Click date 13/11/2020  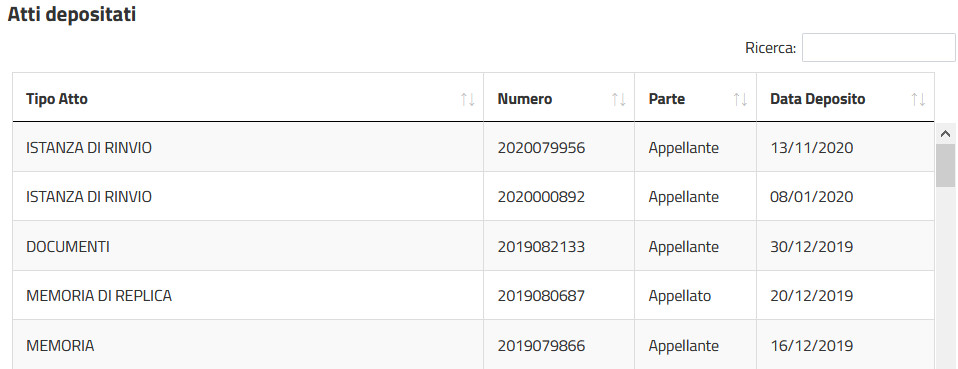[811, 148]
